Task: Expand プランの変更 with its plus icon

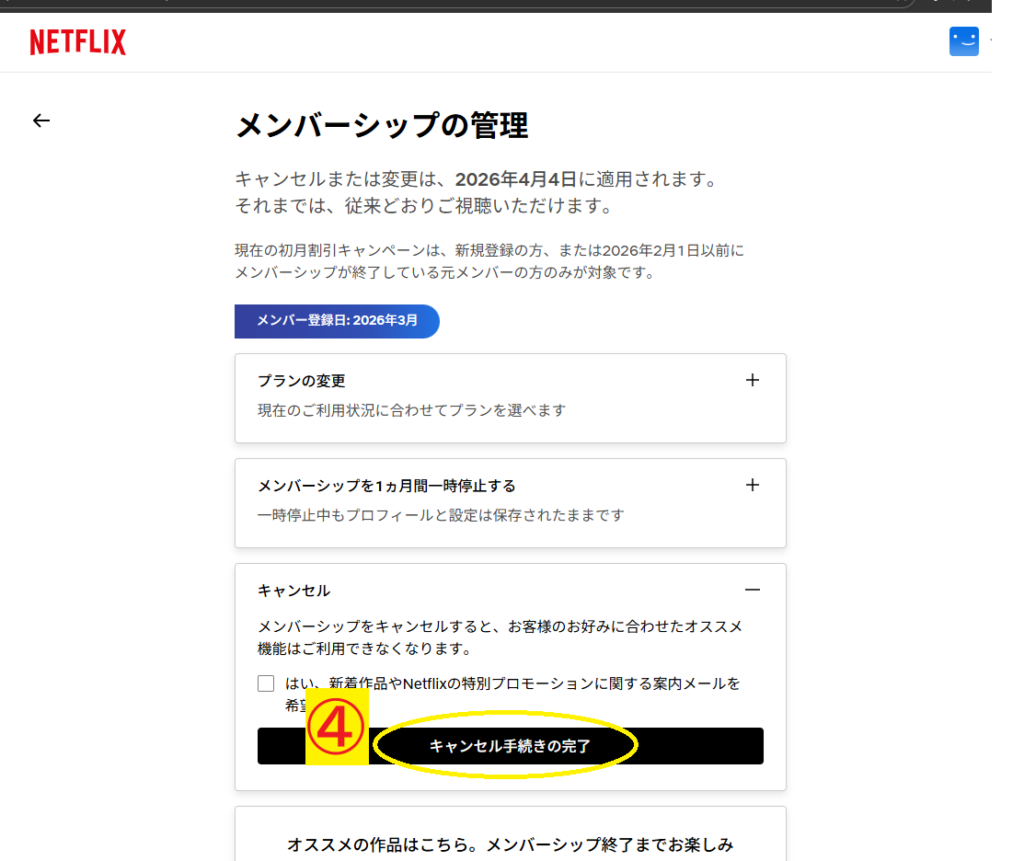Action: point(752,380)
